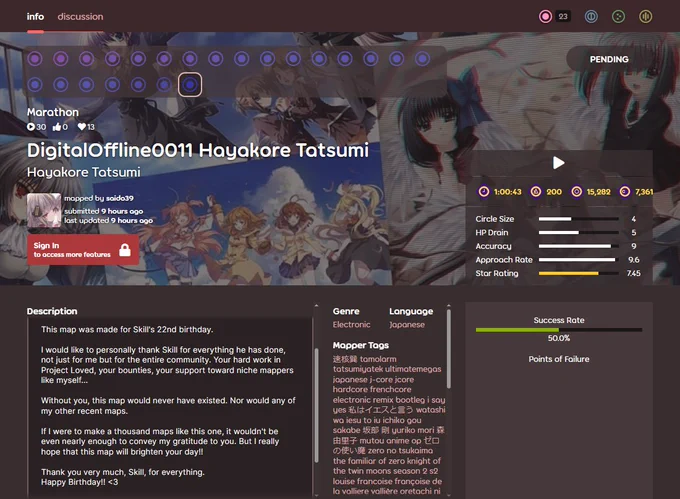Select the osu!mania mode icon
680x499 pixels.
[645, 16]
